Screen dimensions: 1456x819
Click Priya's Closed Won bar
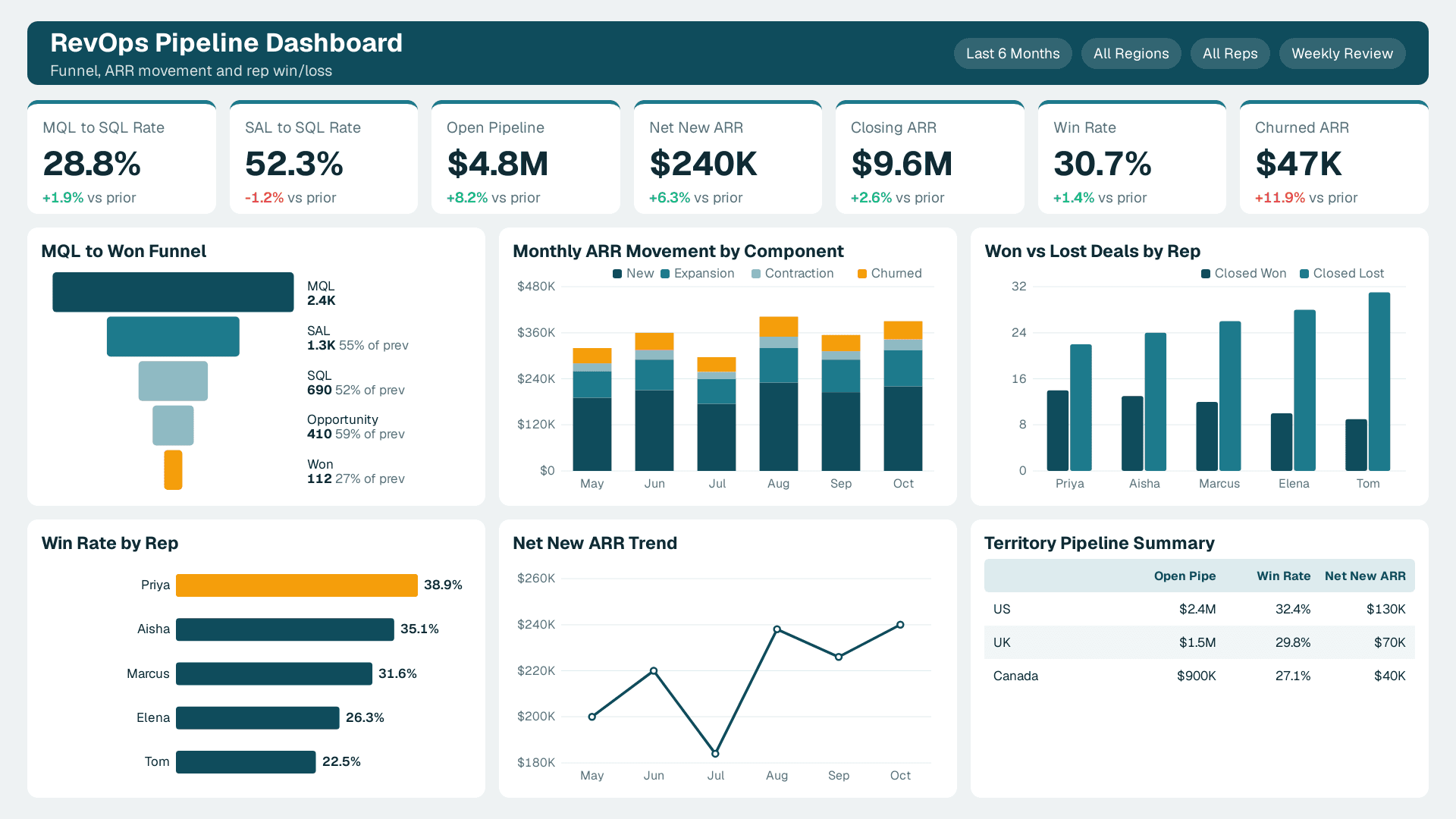click(x=1058, y=431)
